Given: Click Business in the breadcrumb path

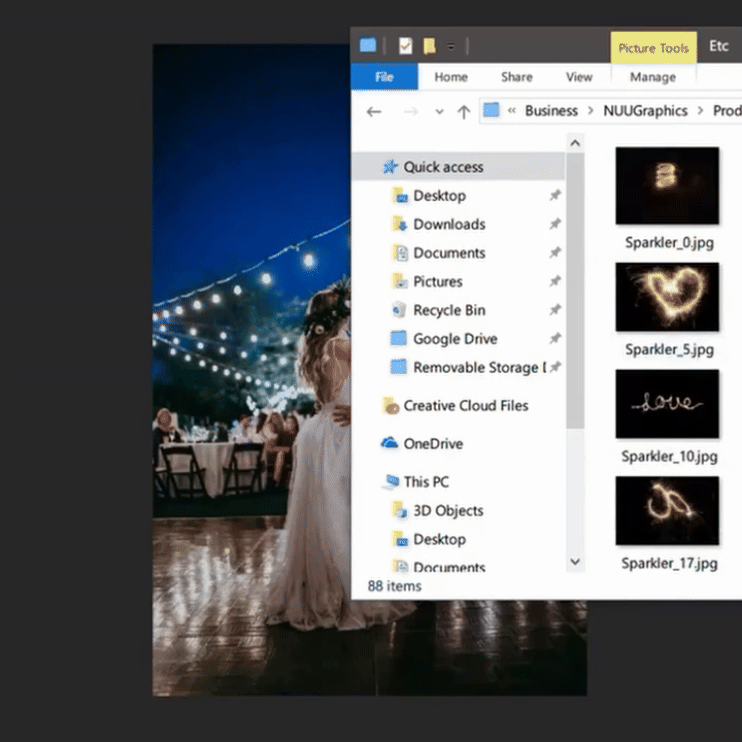Looking at the screenshot, I should (x=551, y=111).
